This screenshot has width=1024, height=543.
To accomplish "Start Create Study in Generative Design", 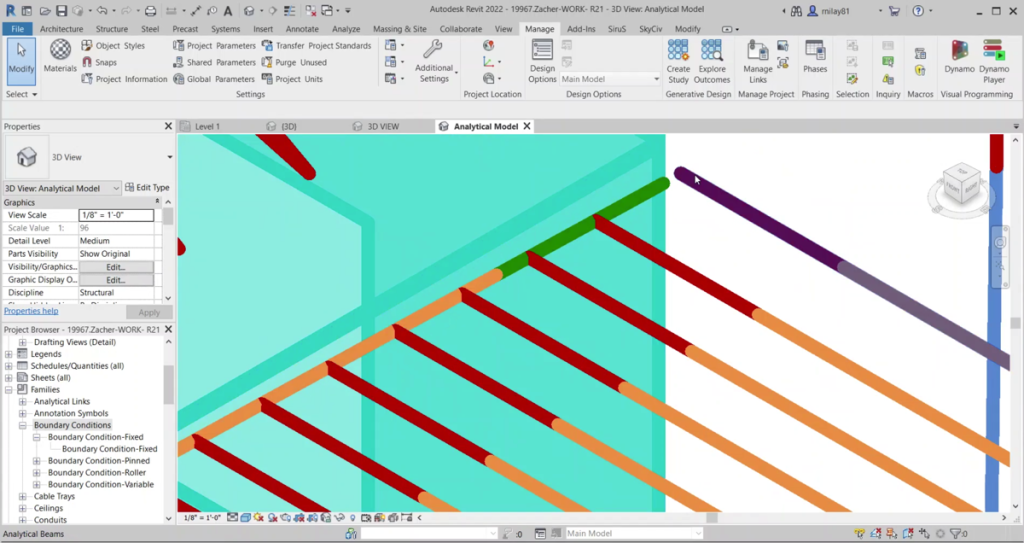I will [x=678, y=61].
